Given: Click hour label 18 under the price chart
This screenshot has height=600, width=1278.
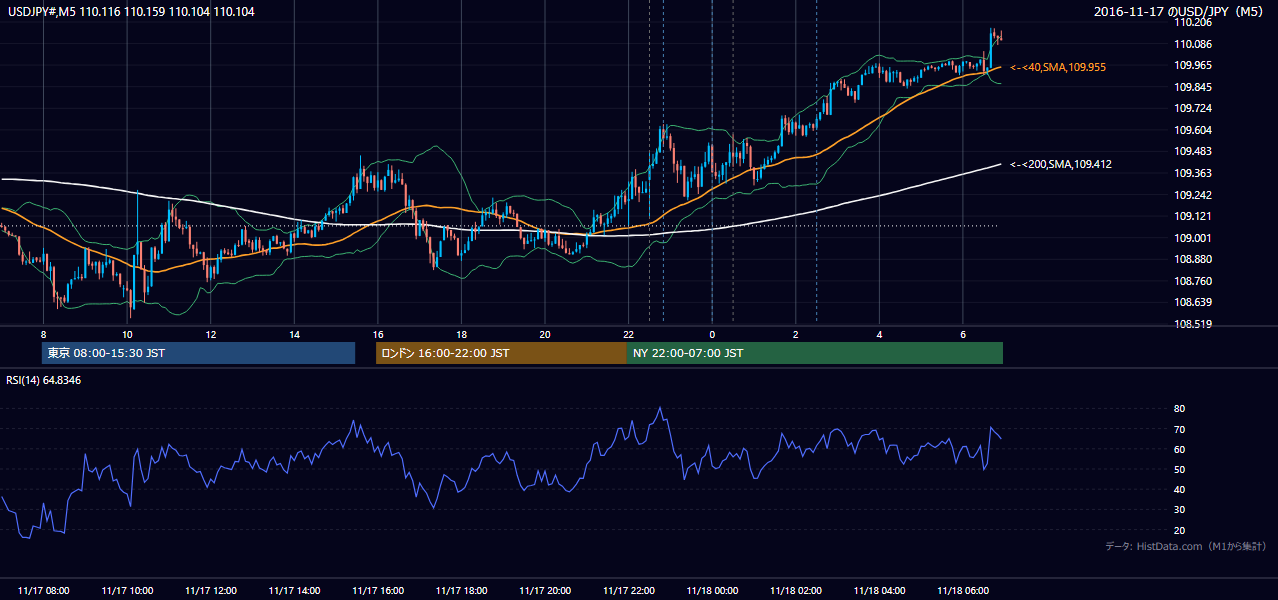Looking at the screenshot, I should pos(461,334).
